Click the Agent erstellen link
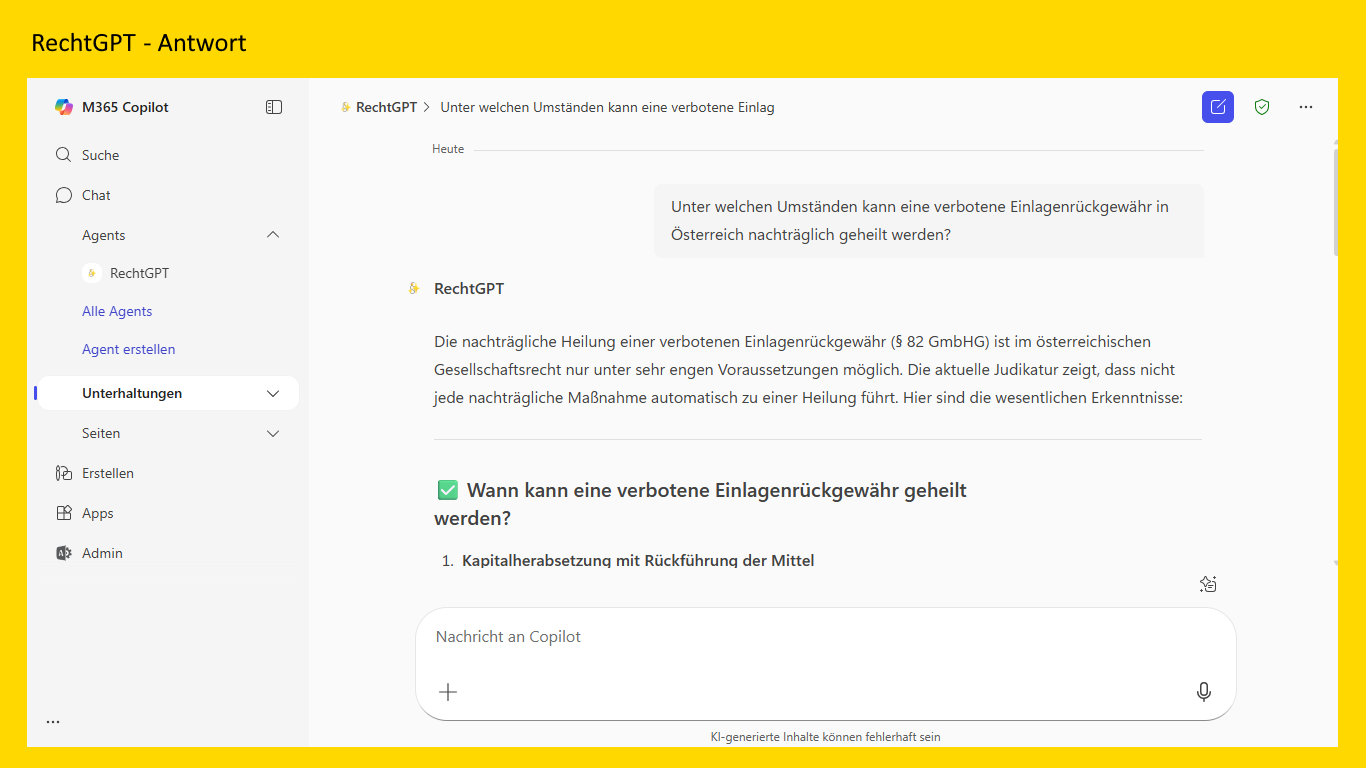Screen dimensions: 1366x768 pos(128,349)
